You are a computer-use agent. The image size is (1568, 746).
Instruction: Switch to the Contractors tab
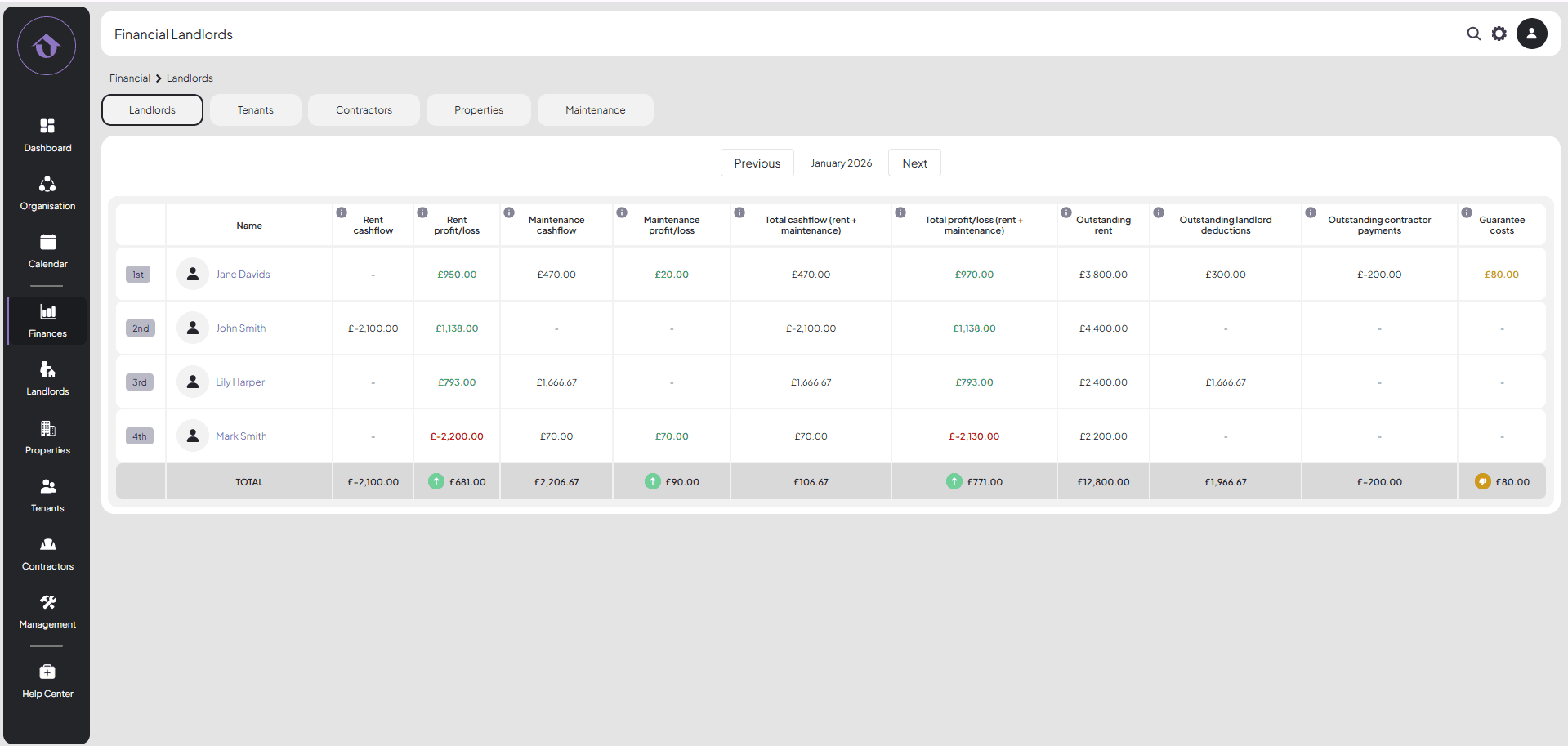[364, 110]
